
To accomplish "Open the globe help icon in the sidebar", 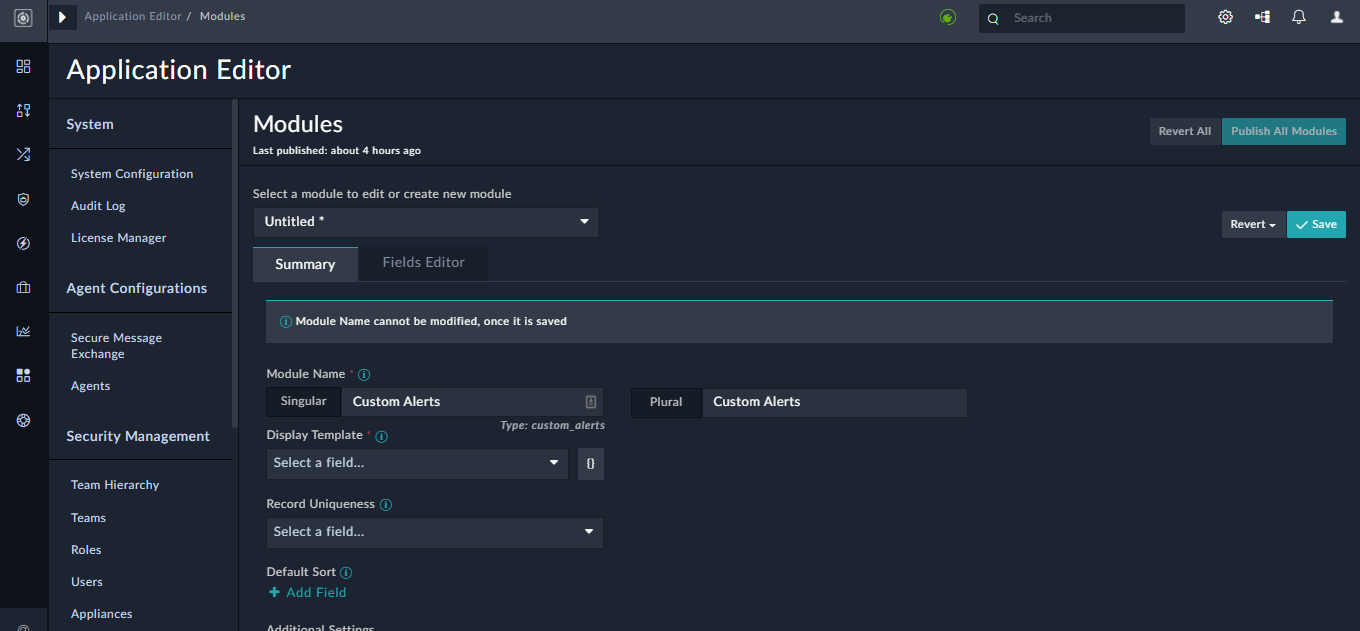I will (23, 420).
